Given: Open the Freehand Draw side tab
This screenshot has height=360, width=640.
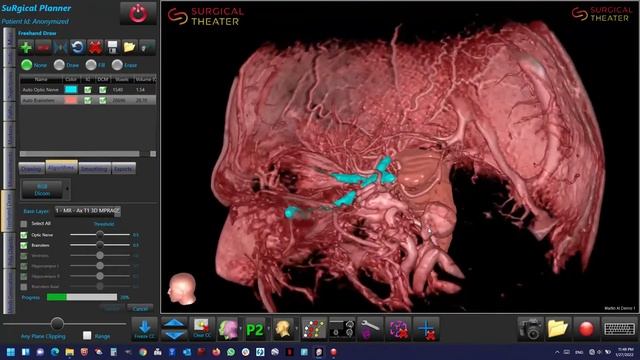Looking at the screenshot, I should (9, 211).
